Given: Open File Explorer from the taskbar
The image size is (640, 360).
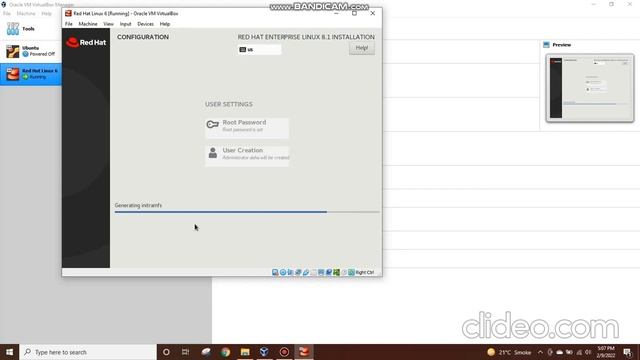Looking at the screenshot, I should [245, 352].
